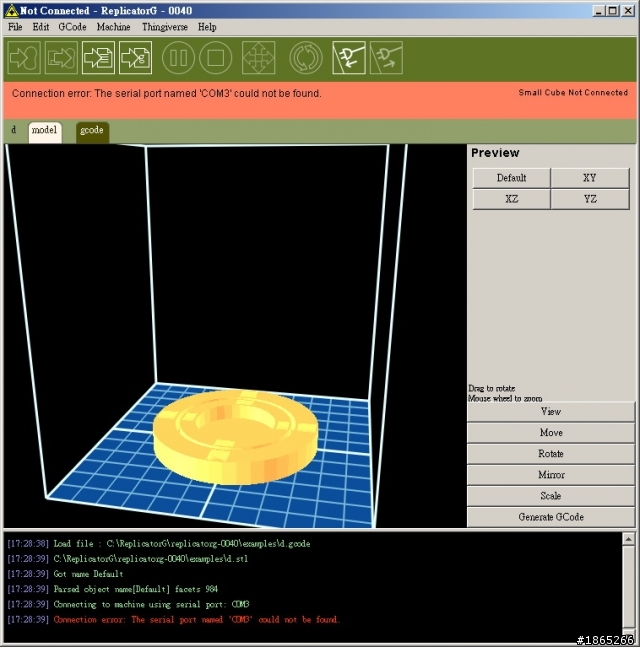Click the 'Small Cube Not Connected' status text
Viewport: 640px width, 648px height.
point(573,93)
